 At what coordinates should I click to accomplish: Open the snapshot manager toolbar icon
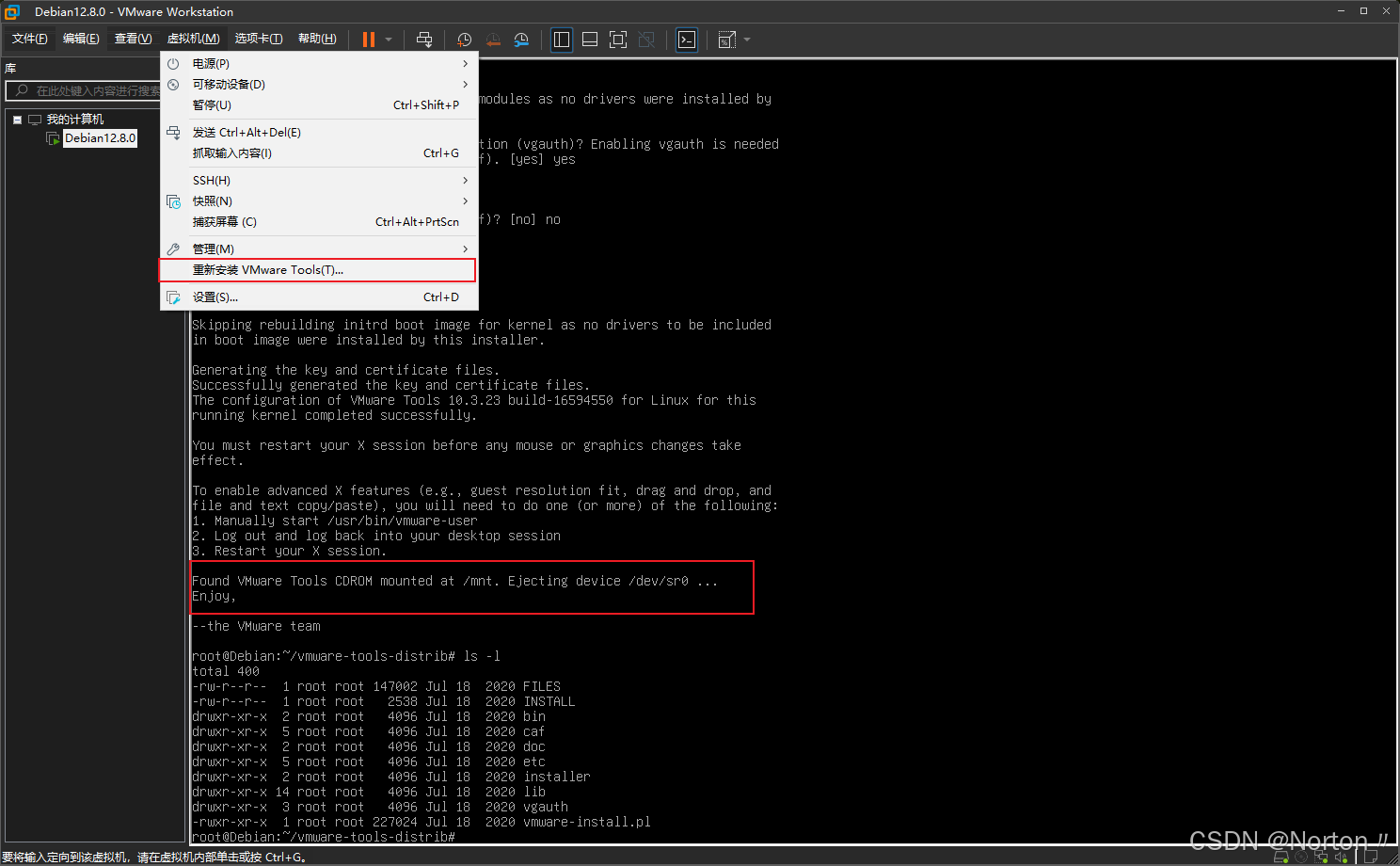click(521, 40)
